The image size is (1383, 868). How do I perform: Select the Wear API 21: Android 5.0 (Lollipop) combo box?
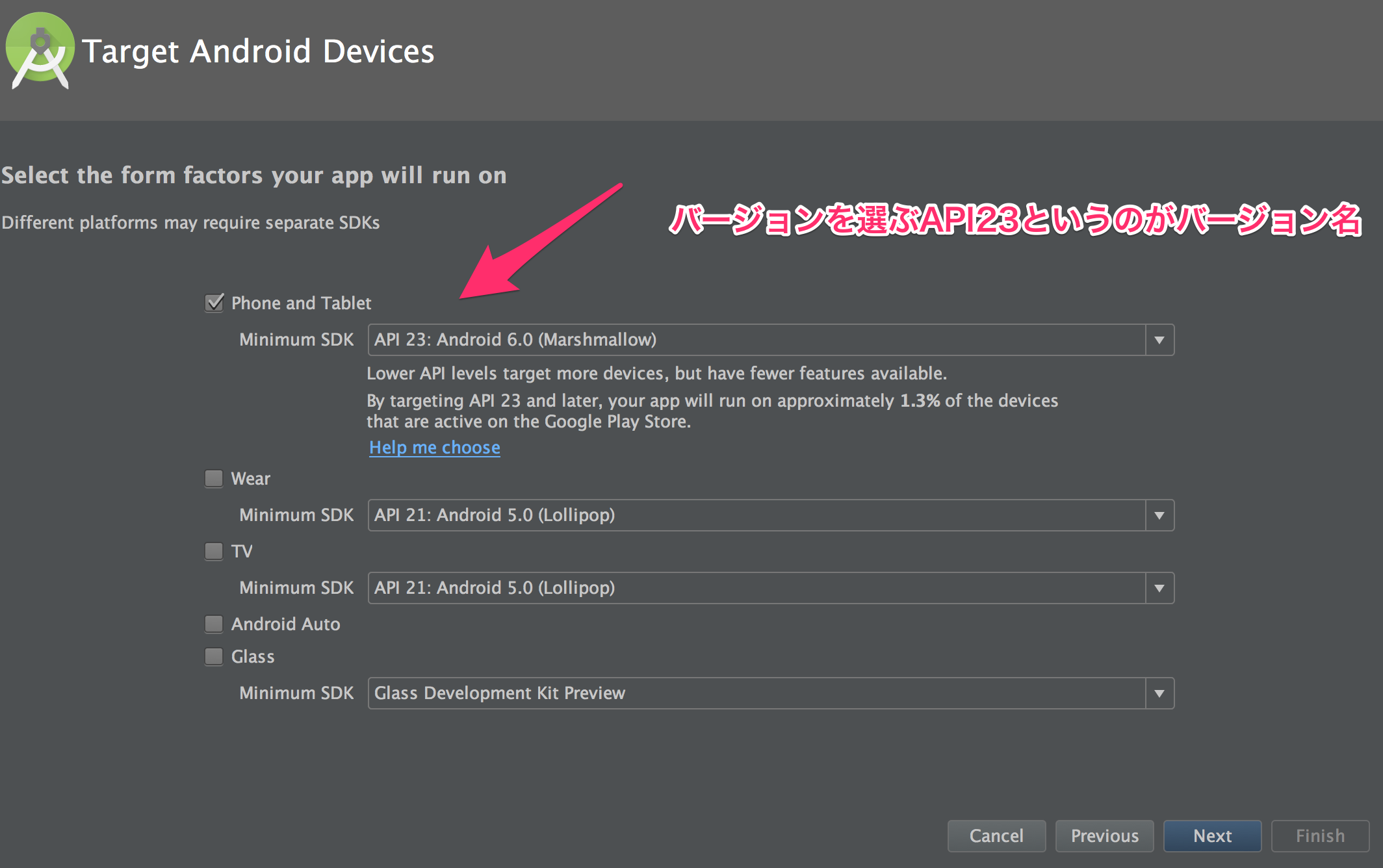[771, 515]
